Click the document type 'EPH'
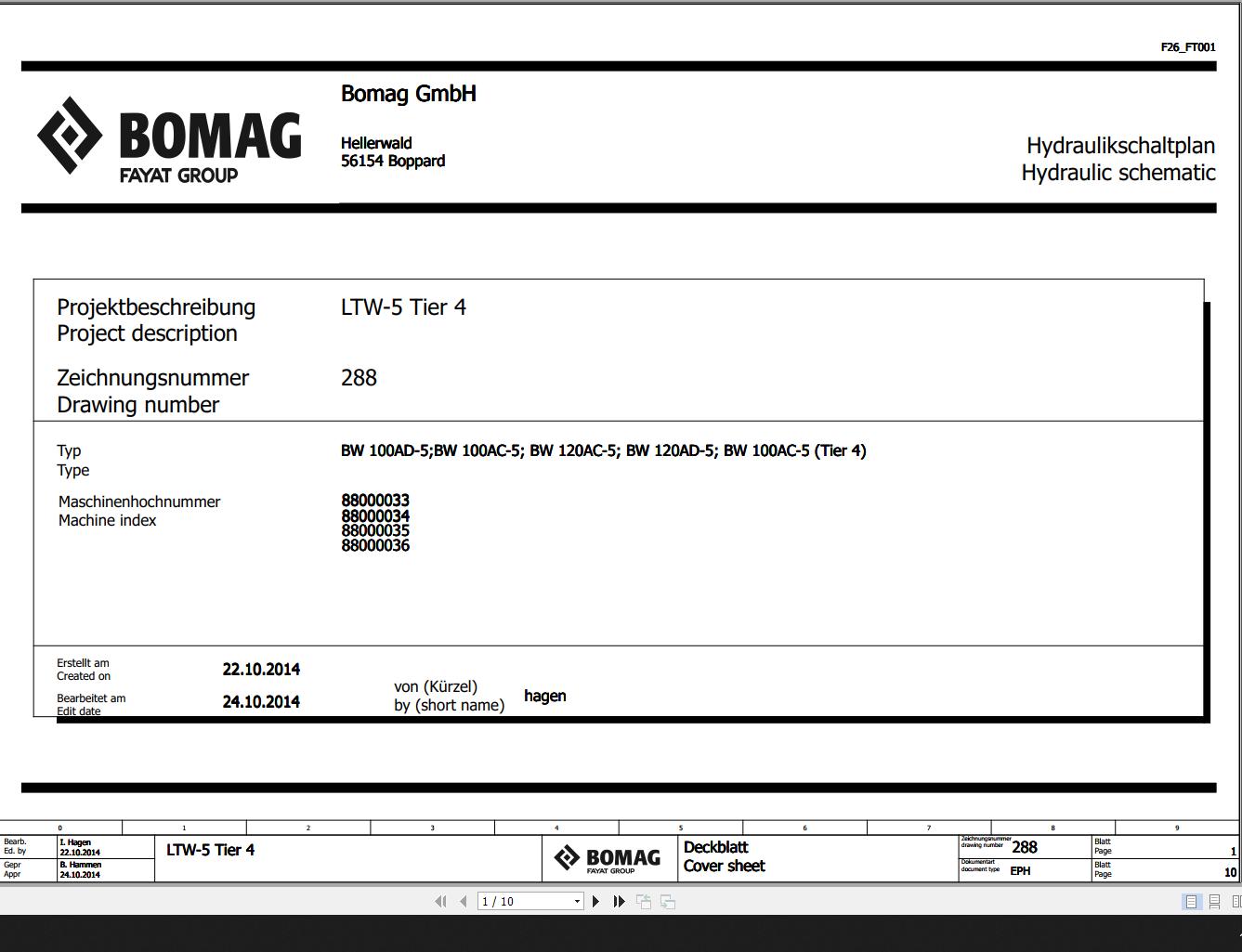The height and width of the screenshot is (952, 1242). coord(1020,871)
